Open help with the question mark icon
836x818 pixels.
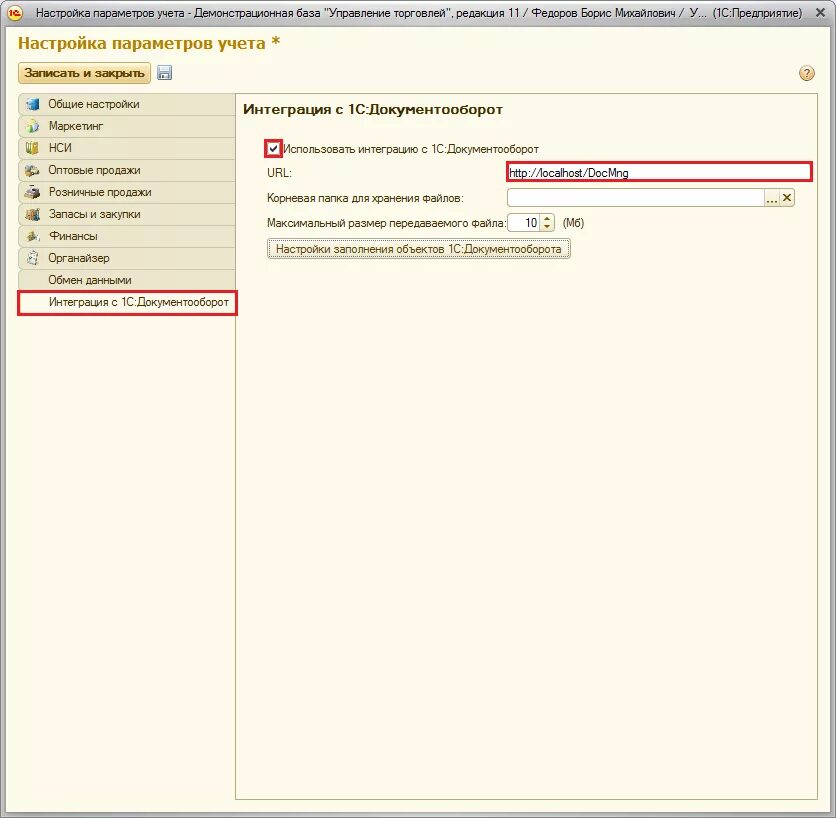coord(807,73)
